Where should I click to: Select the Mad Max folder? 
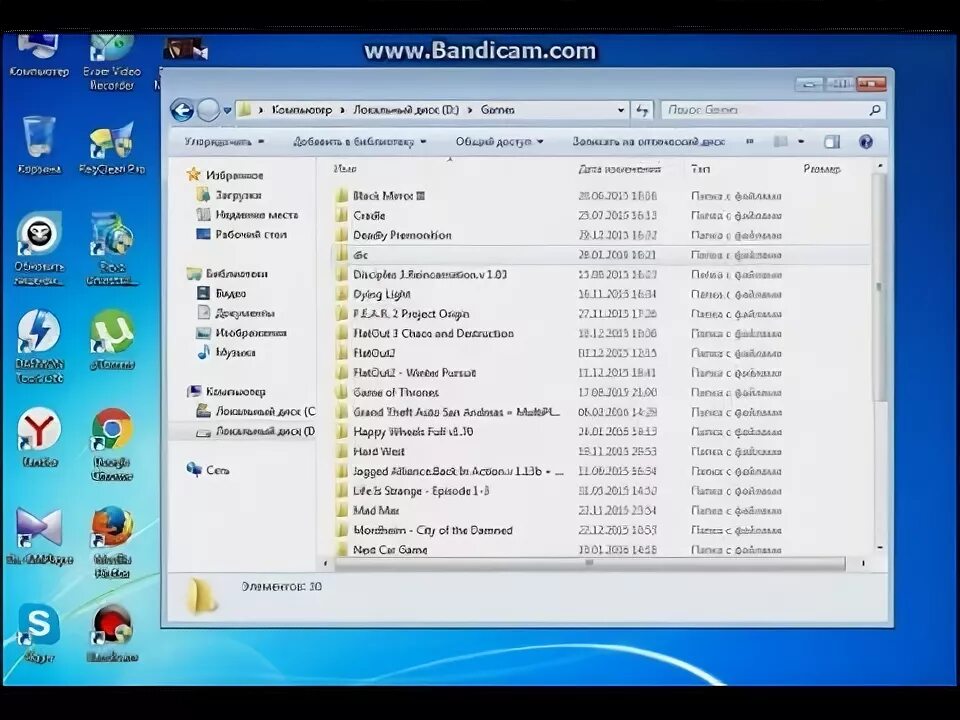pos(376,511)
